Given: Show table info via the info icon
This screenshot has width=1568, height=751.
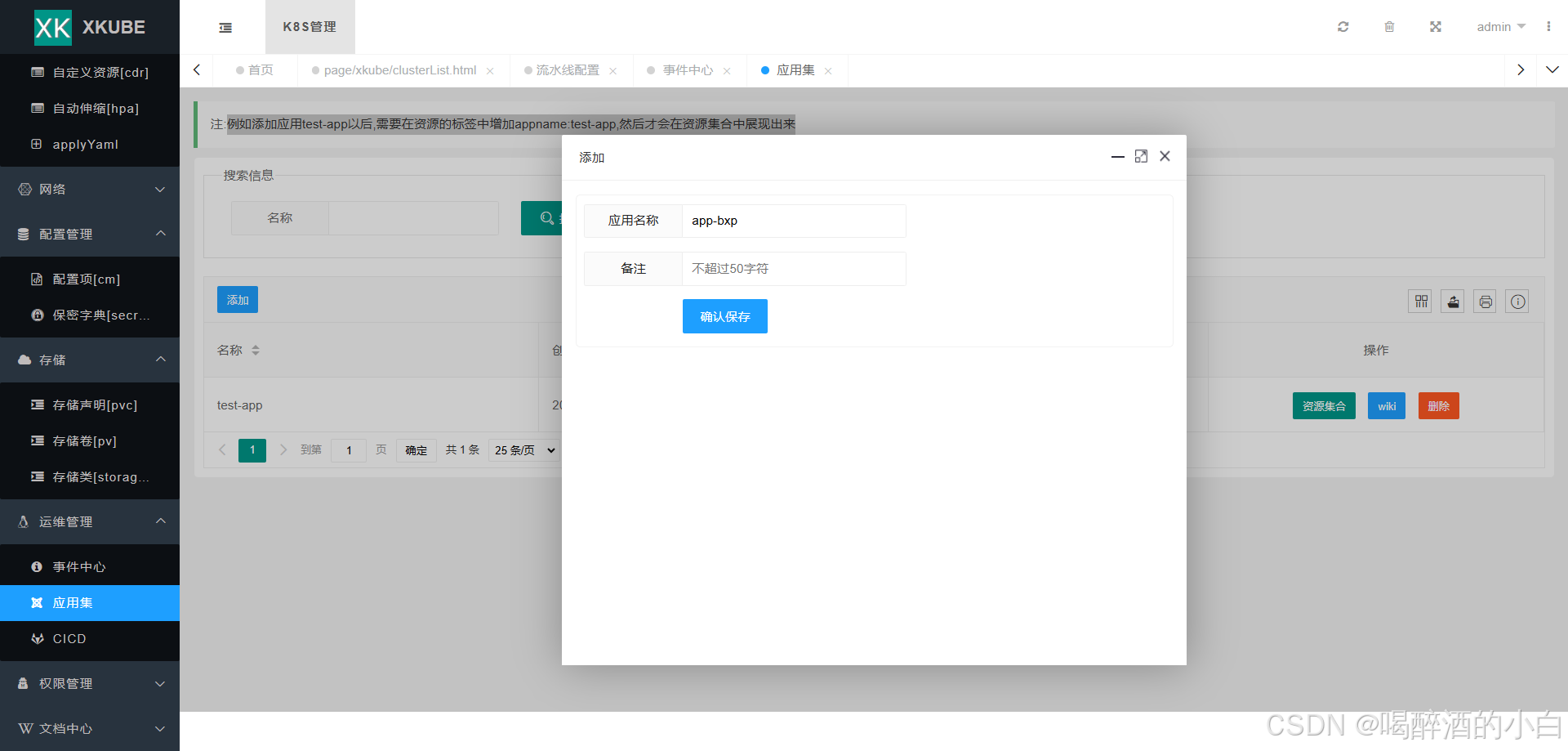Looking at the screenshot, I should pos(1517,301).
